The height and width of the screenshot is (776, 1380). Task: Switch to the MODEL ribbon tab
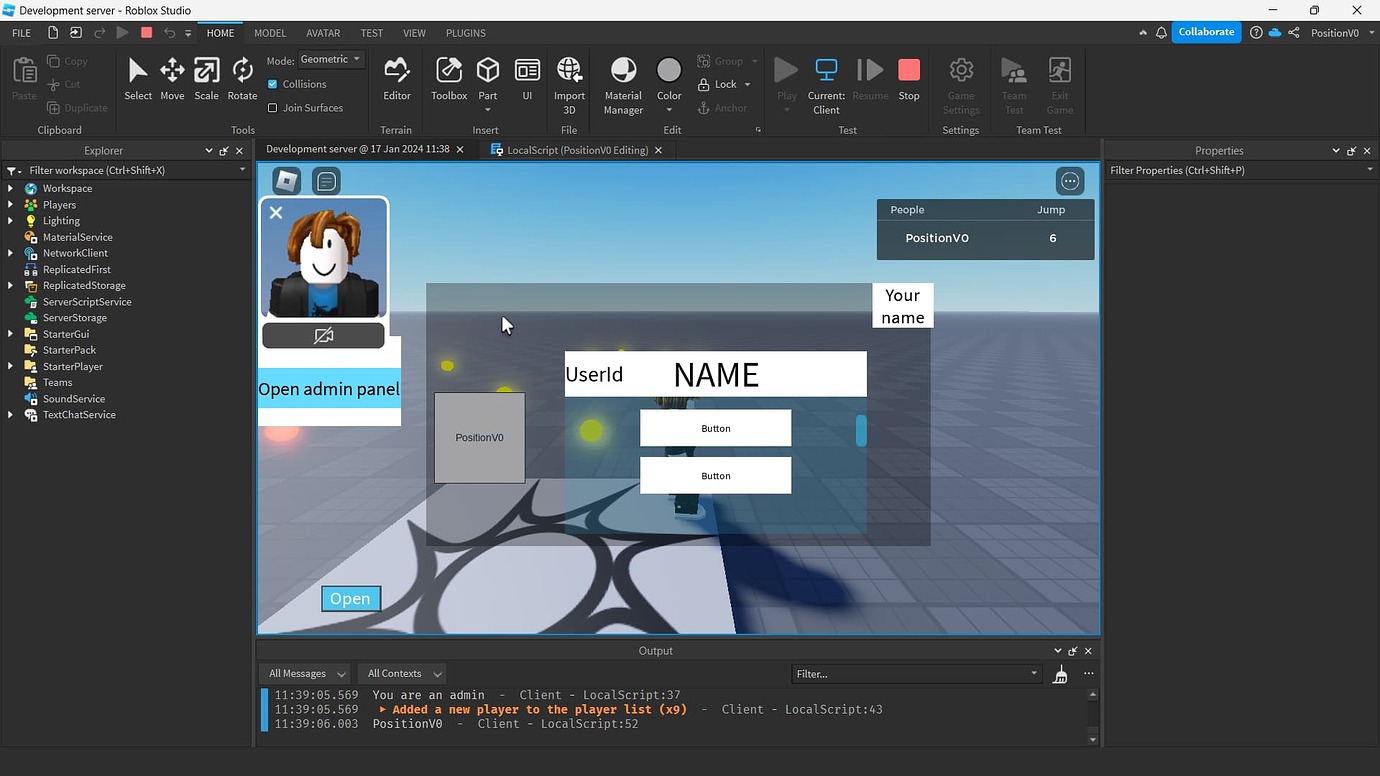(269, 32)
